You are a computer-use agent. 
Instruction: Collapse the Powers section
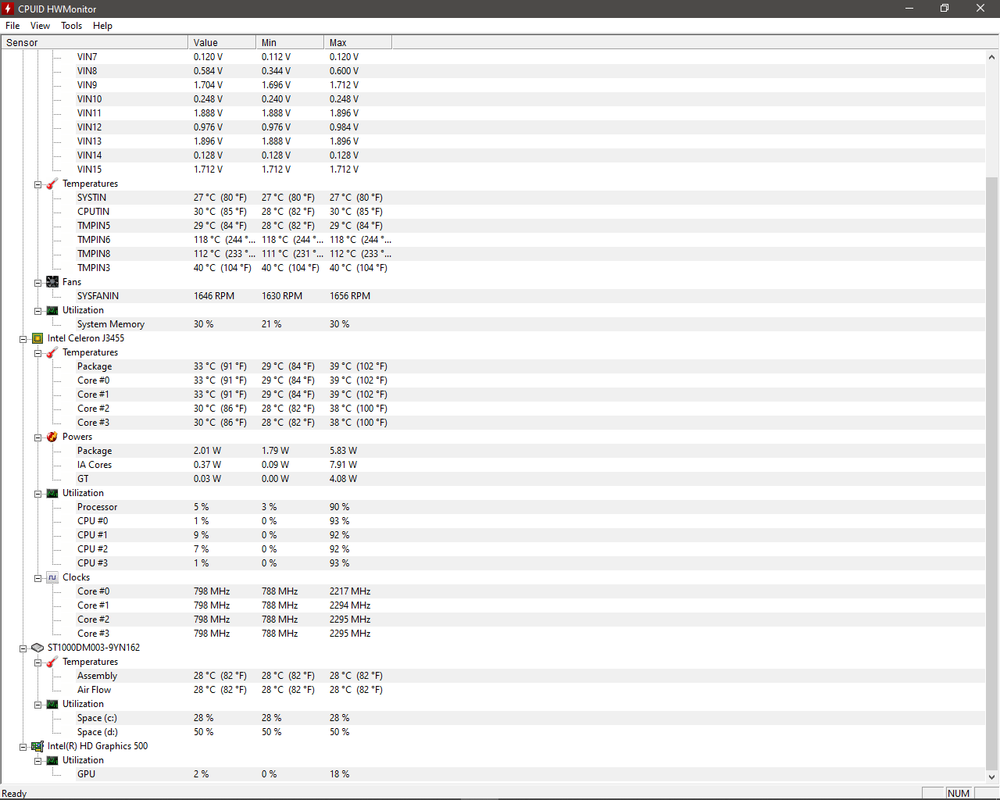tap(38, 438)
